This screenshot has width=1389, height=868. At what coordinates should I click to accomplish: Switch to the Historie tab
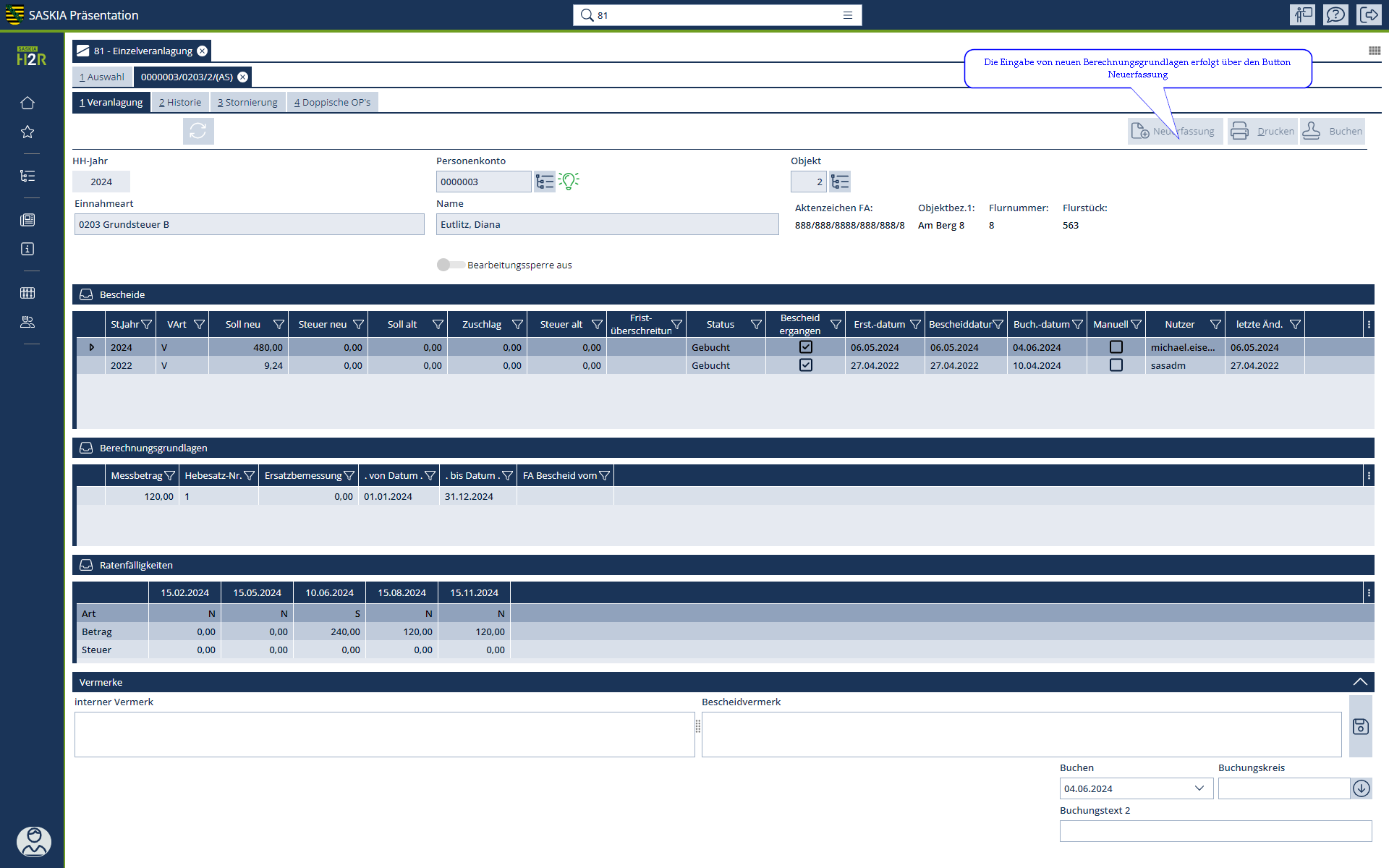pyautogui.click(x=180, y=102)
